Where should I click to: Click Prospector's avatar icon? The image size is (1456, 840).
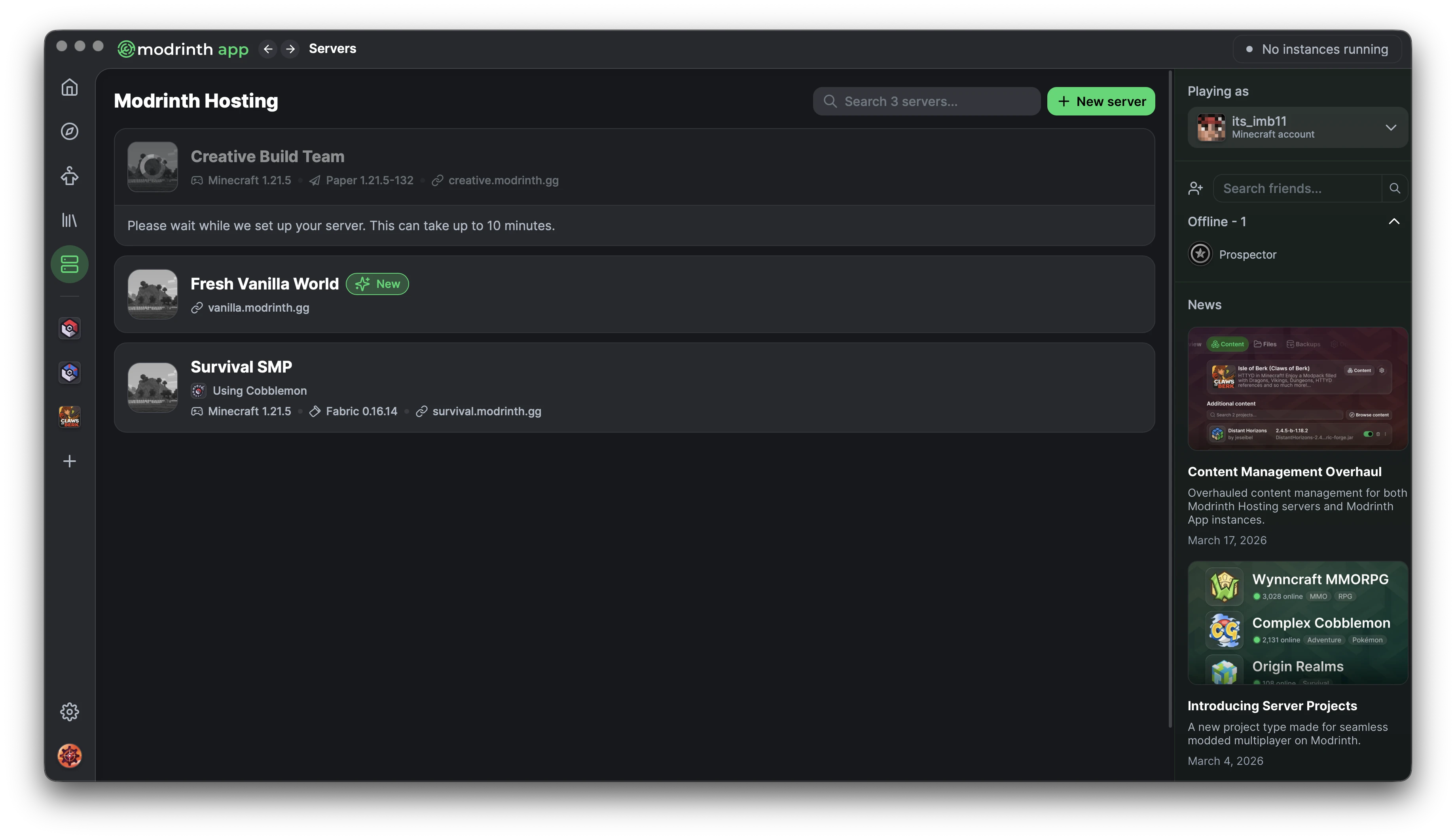(1200, 254)
